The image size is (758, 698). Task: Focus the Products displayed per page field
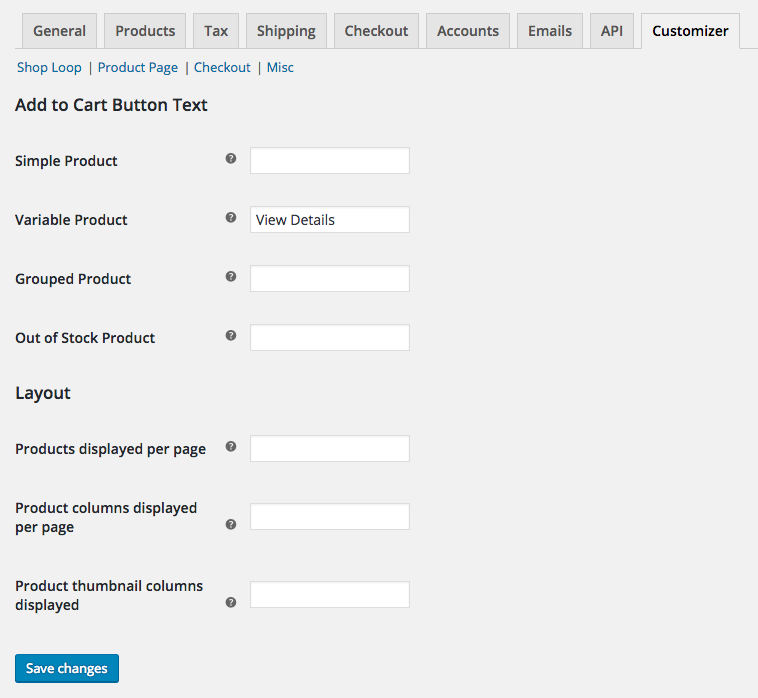[x=330, y=449]
